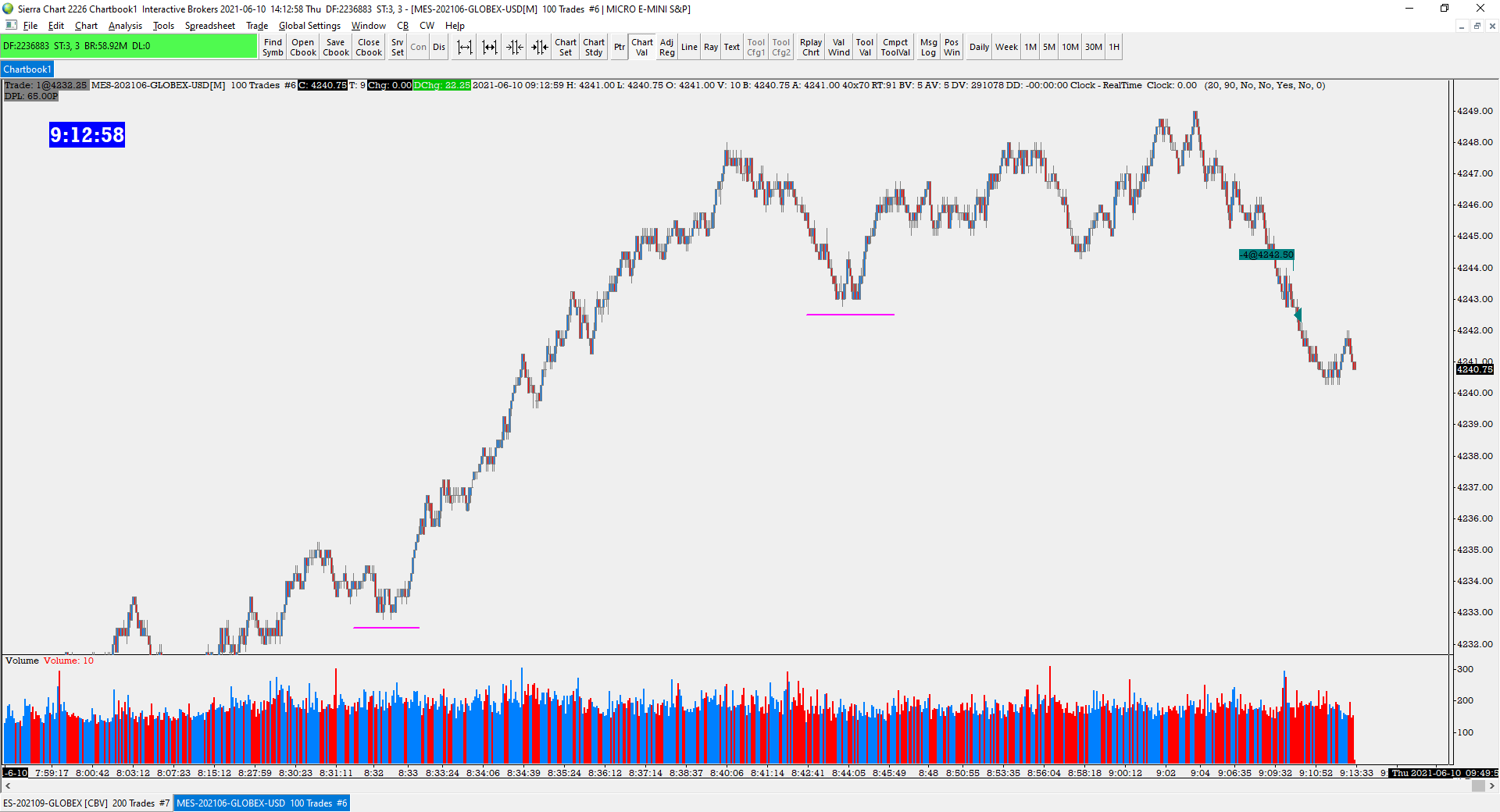This screenshot has width=1500, height=812.
Task: Set chart to 30M bars
Action: pos(1094,47)
